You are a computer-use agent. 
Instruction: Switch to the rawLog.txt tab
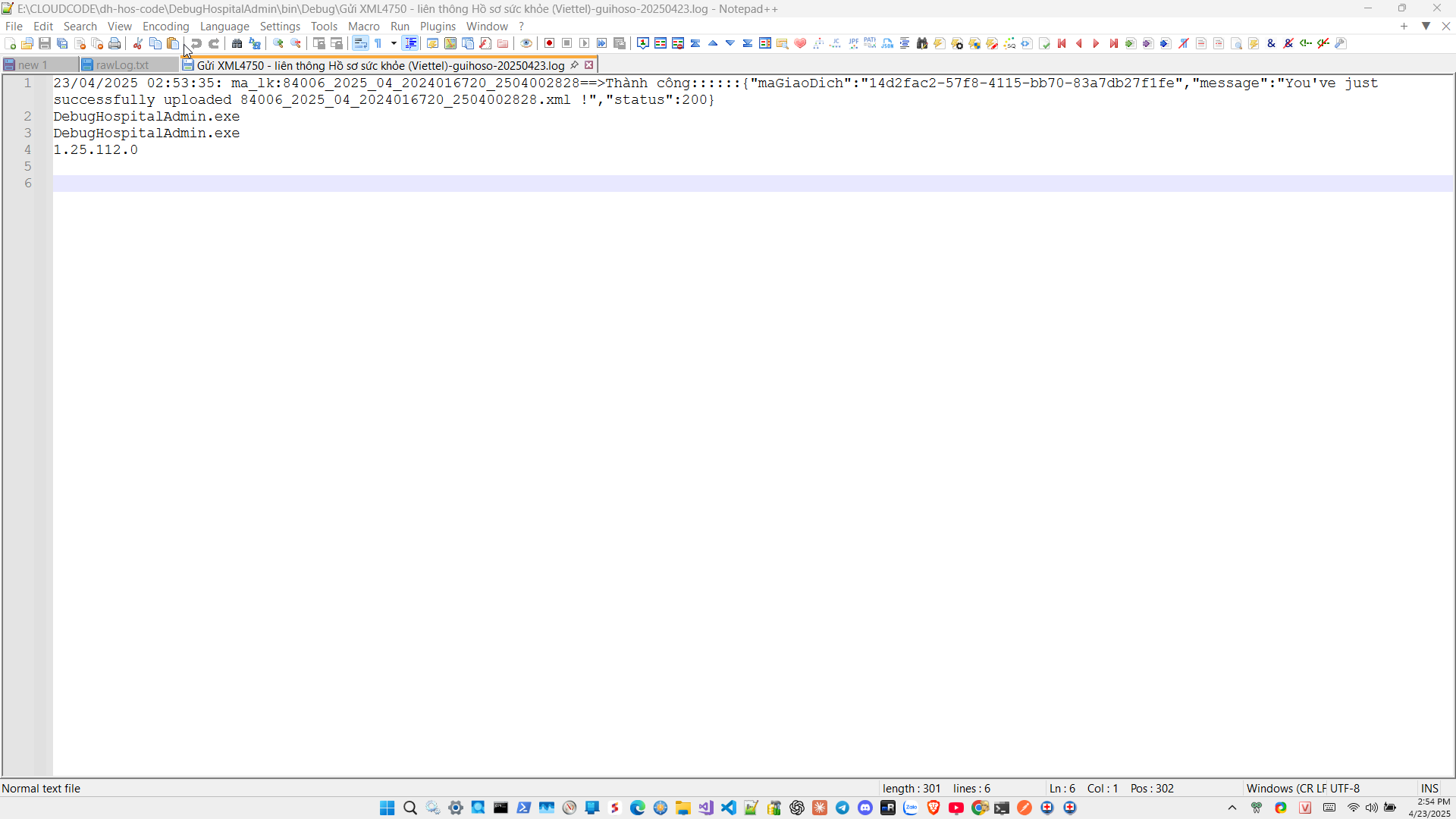(x=122, y=65)
